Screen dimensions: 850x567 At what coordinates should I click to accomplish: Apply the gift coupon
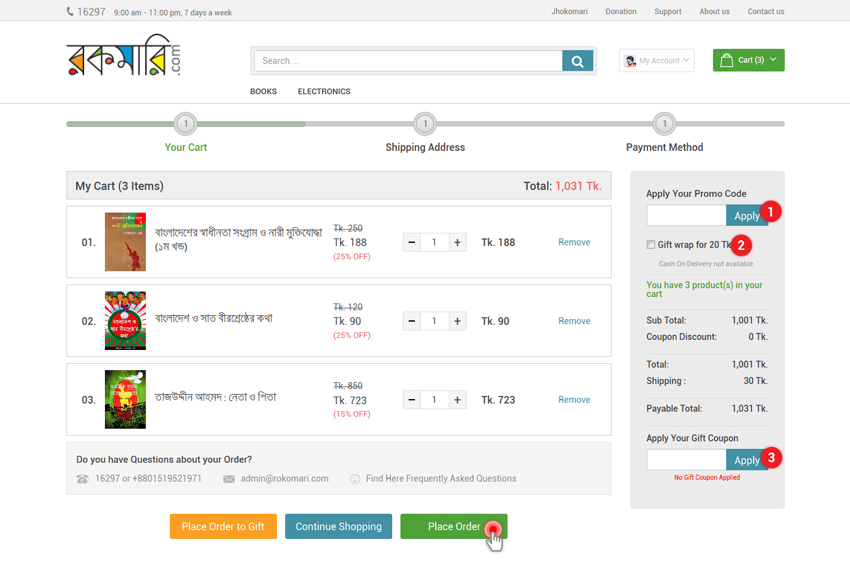(x=746, y=460)
